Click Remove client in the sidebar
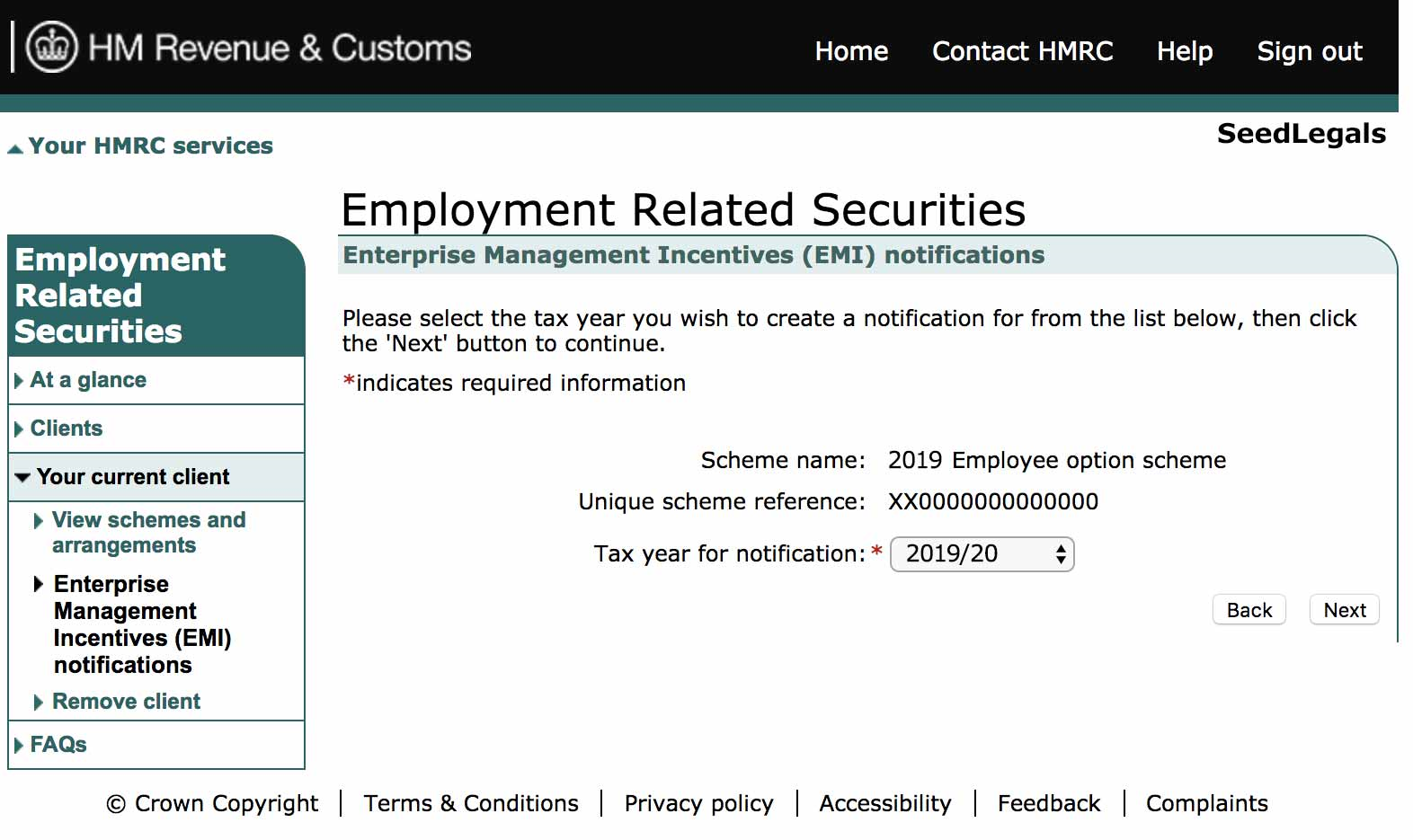This screenshot has width=1413, height=840. click(126, 702)
